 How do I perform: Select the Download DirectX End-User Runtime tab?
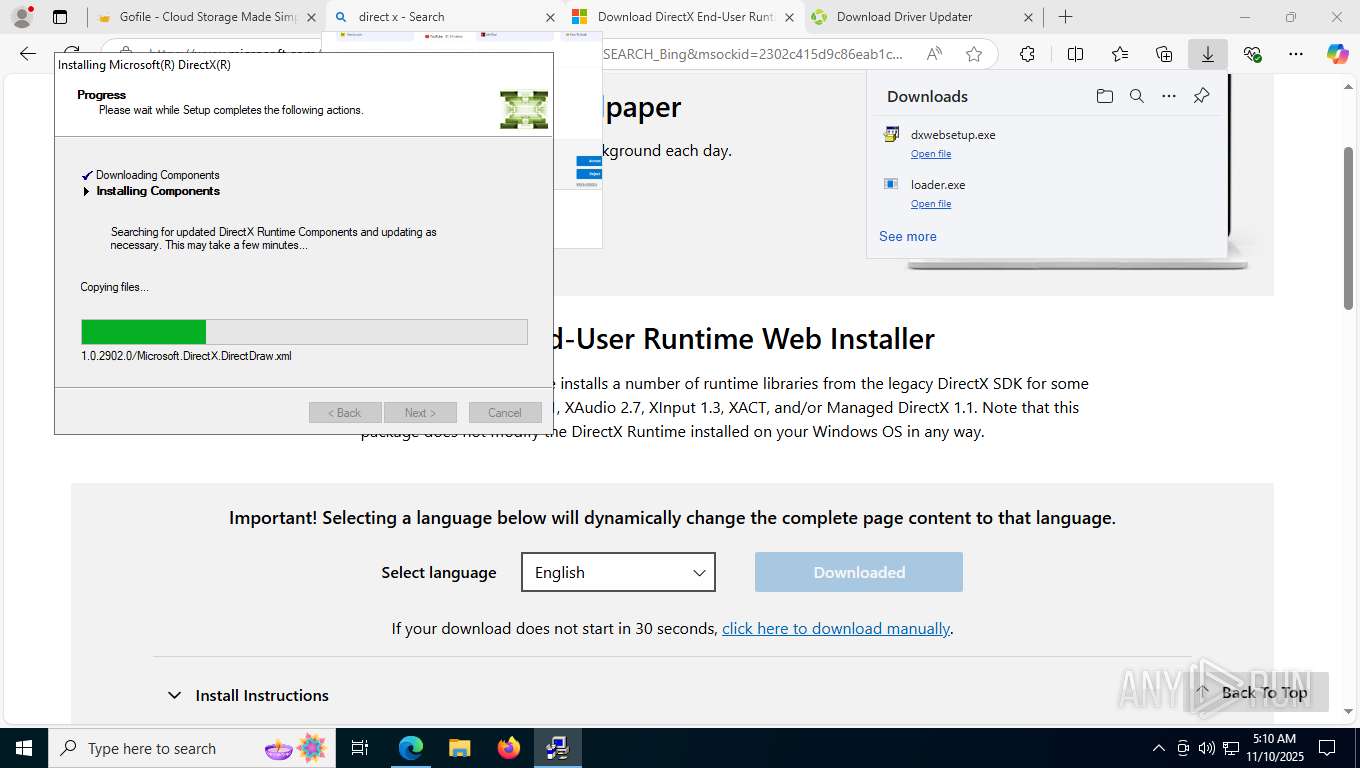685,17
